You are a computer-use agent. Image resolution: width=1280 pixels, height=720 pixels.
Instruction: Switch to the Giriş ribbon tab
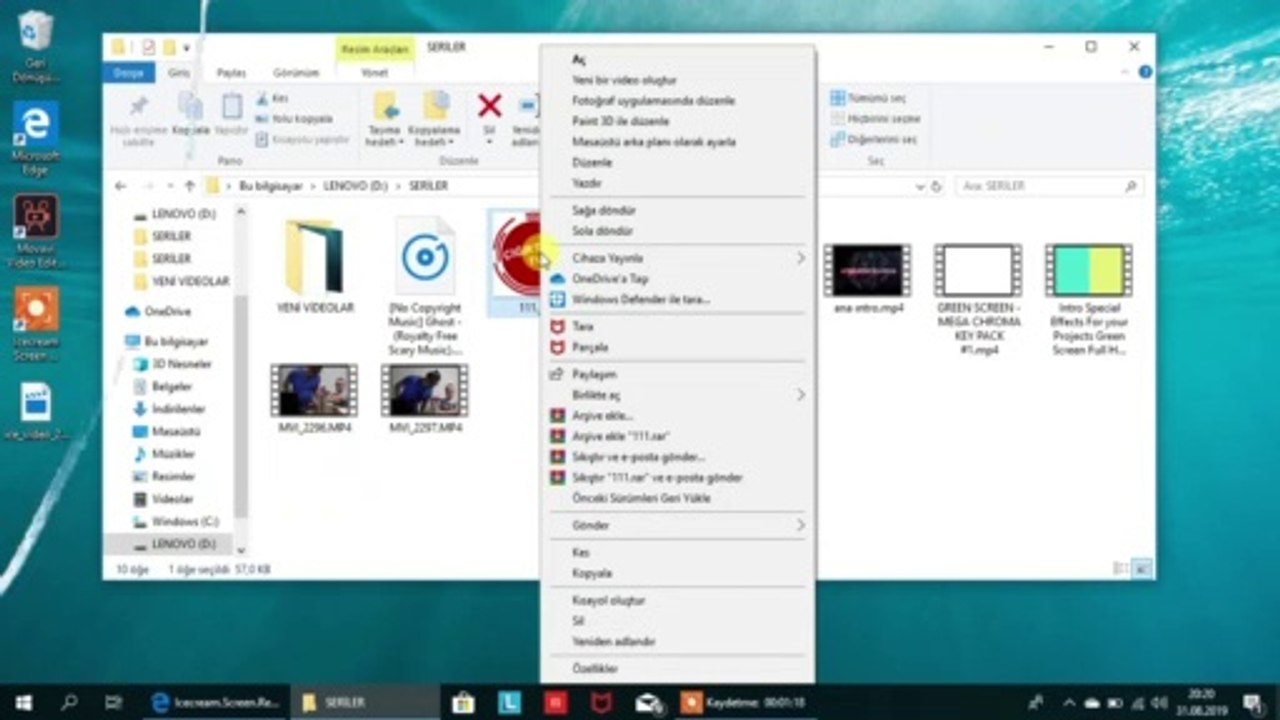point(179,73)
